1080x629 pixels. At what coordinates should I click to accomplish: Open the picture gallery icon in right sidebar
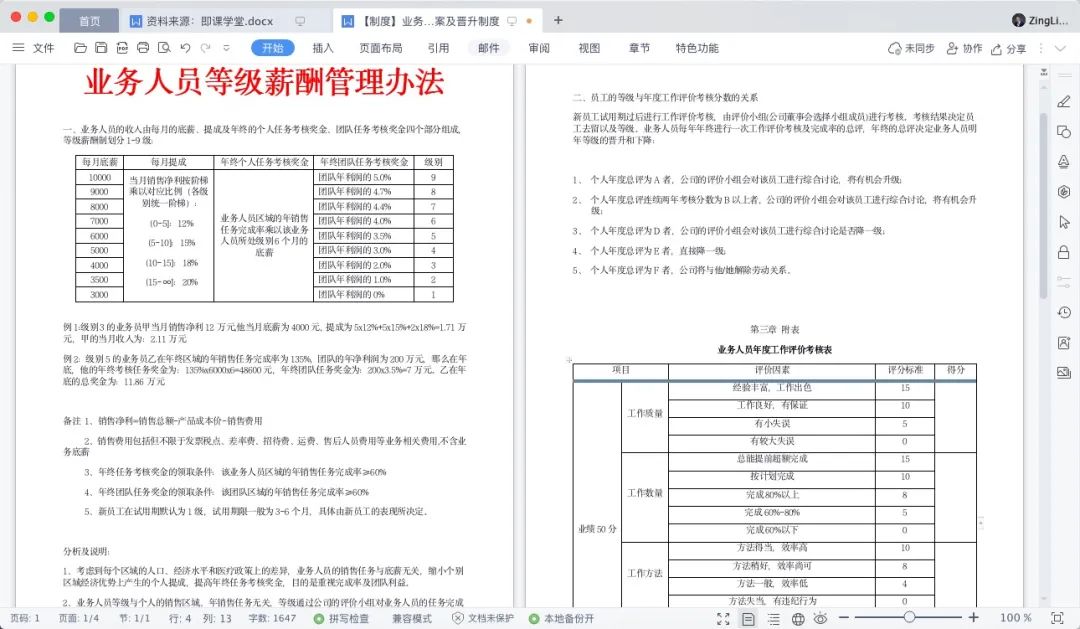(1063, 373)
